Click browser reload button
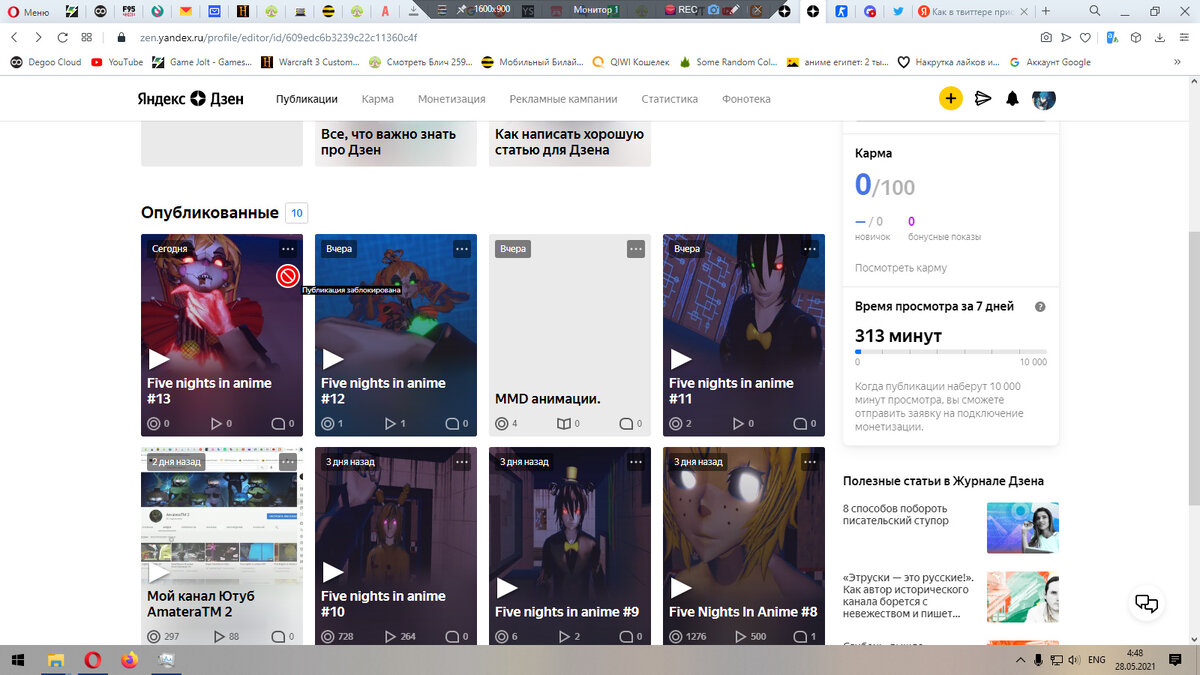This screenshot has height=675, width=1200. (x=62, y=37)
